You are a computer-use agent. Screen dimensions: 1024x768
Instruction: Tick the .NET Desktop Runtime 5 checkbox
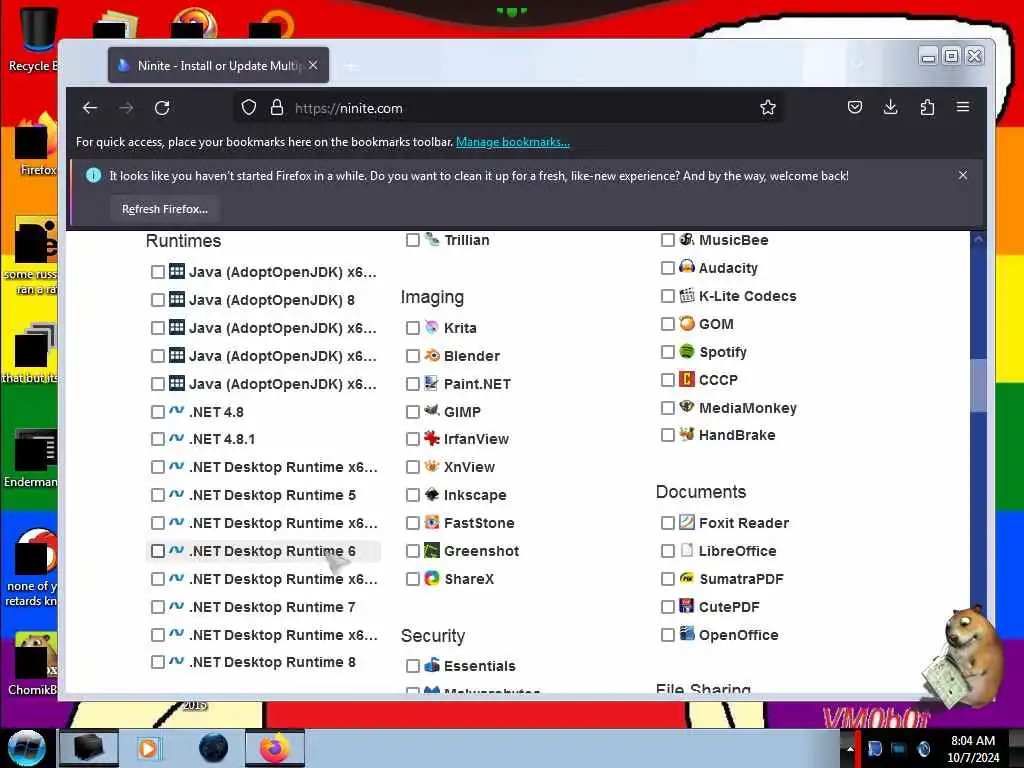(157, 495)
